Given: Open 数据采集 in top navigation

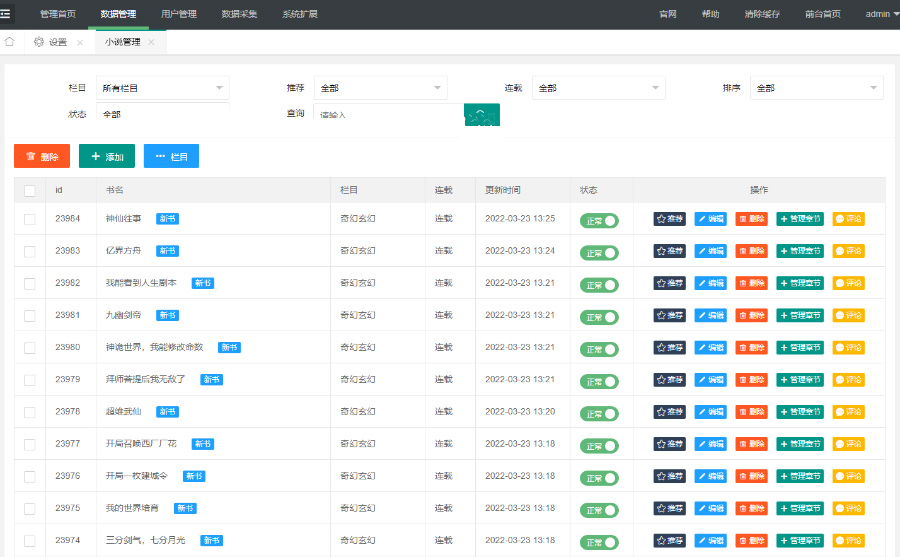Looking at the screenshot, I should pos(239,14).
